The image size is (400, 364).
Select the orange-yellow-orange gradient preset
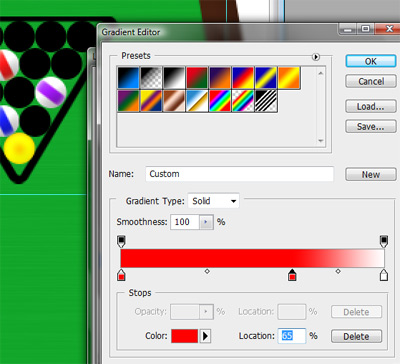289,78
